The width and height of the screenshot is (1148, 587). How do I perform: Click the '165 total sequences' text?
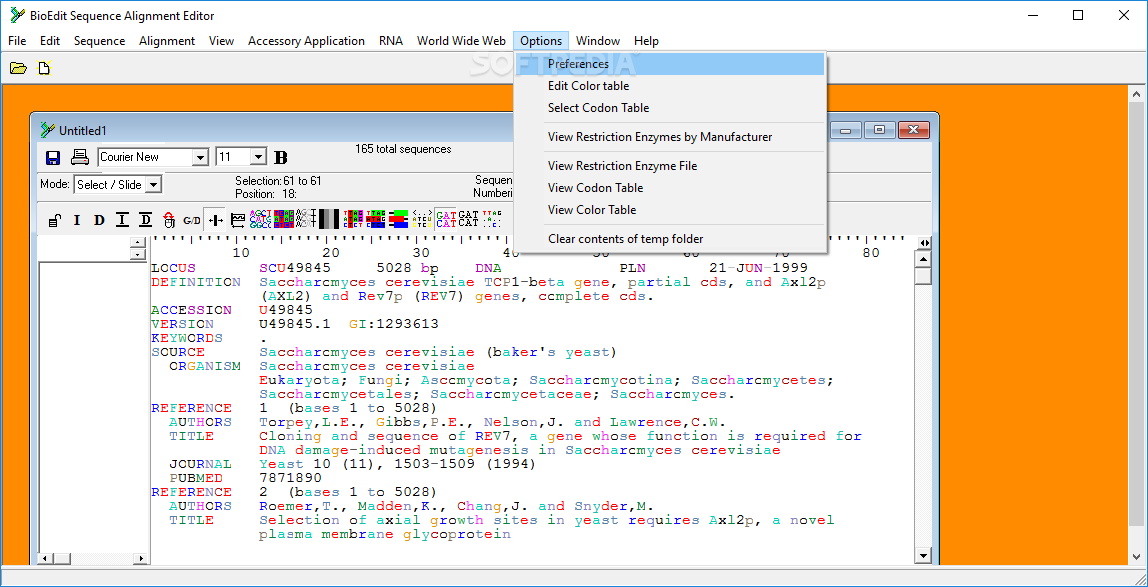point(403,149)
